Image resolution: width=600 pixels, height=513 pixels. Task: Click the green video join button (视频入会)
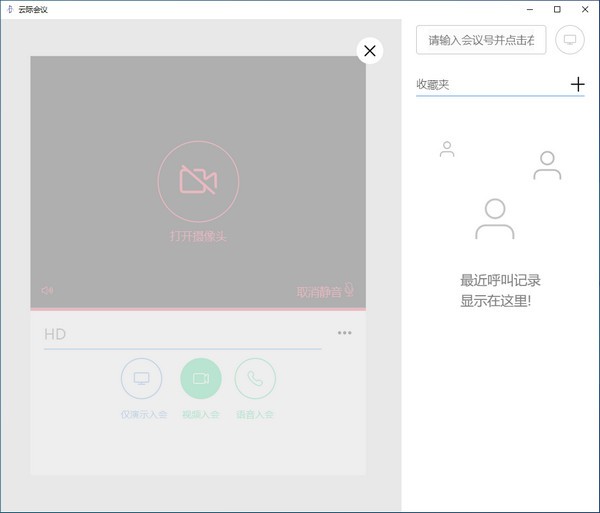coord(200,379)
